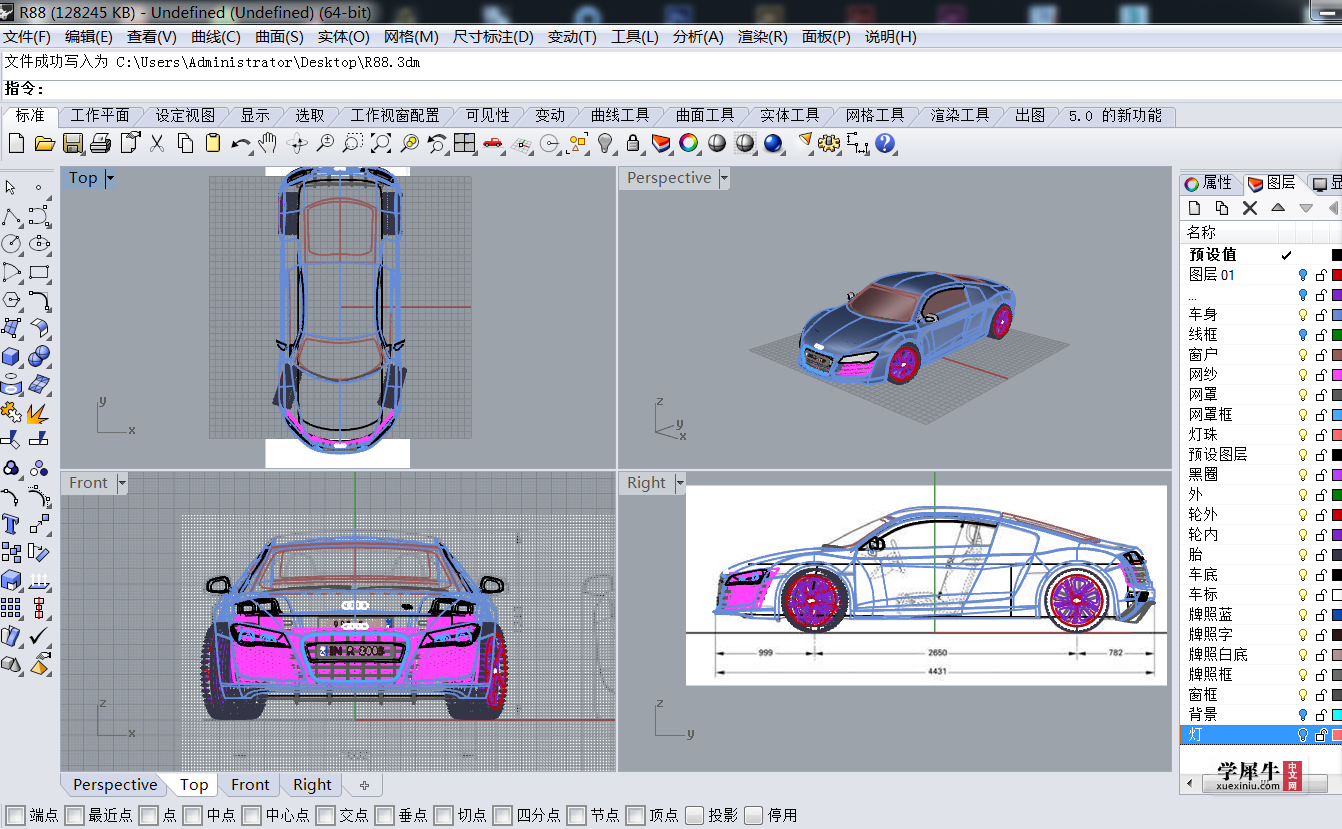This screenshot has height=829, width=1342.
Task: Toggle the 交点 osnap checkbox
Action: point(325,815)
